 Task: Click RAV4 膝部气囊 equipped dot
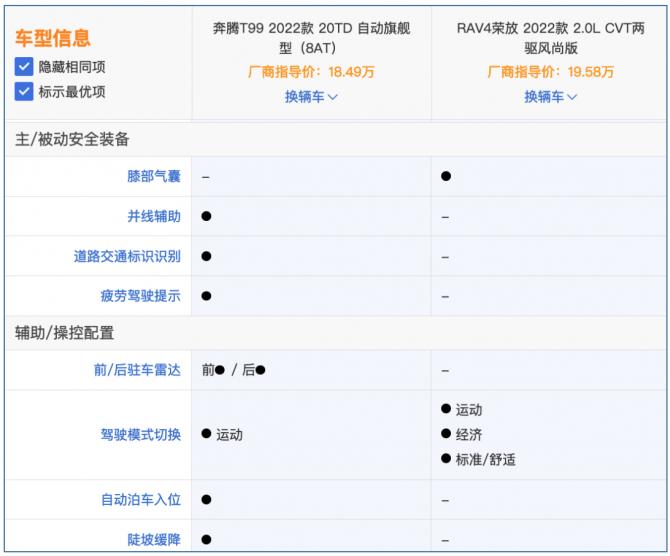point(446,176)
